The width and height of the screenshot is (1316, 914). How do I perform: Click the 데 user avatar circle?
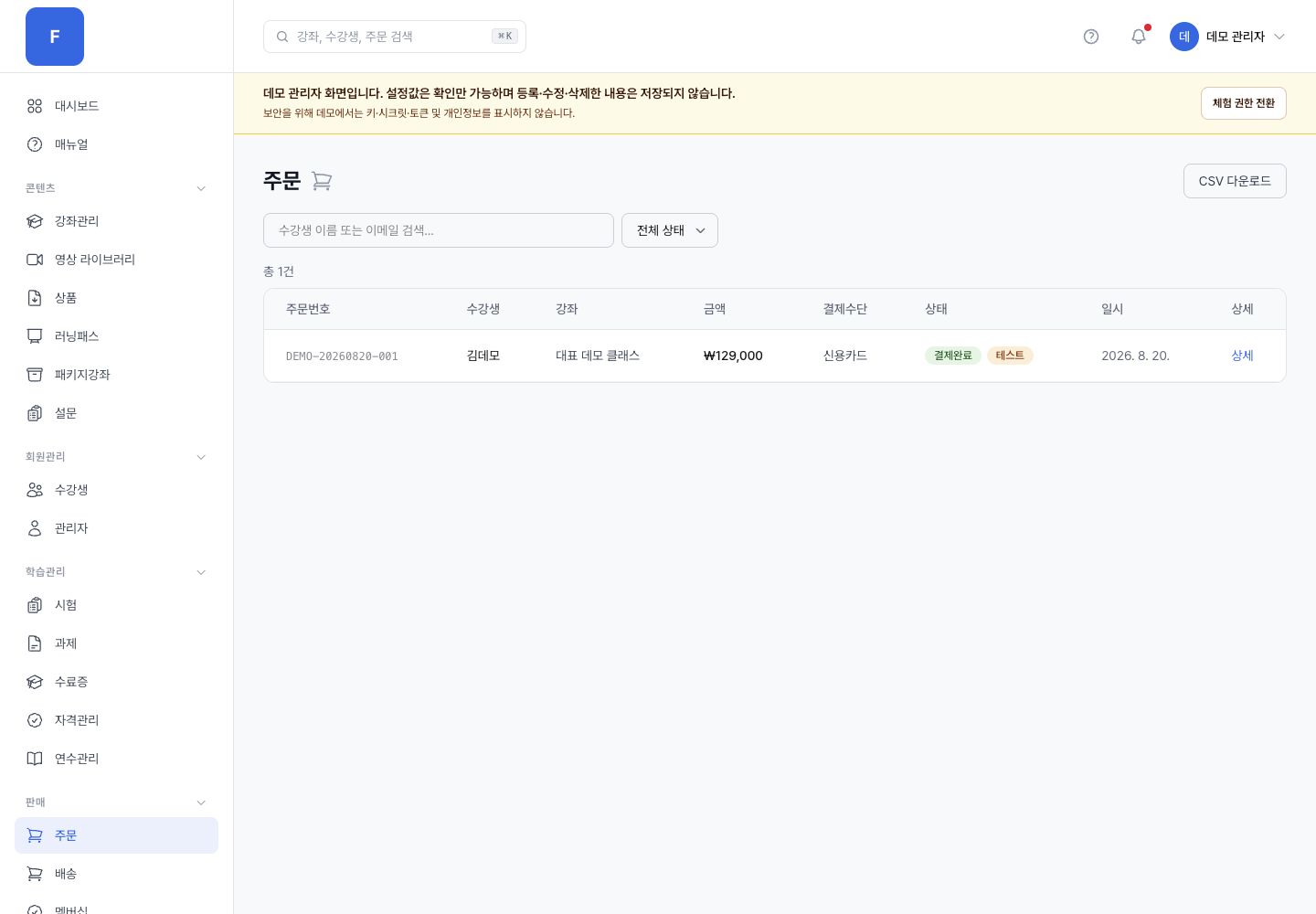pyautogui.click(x=1184, y=37)
